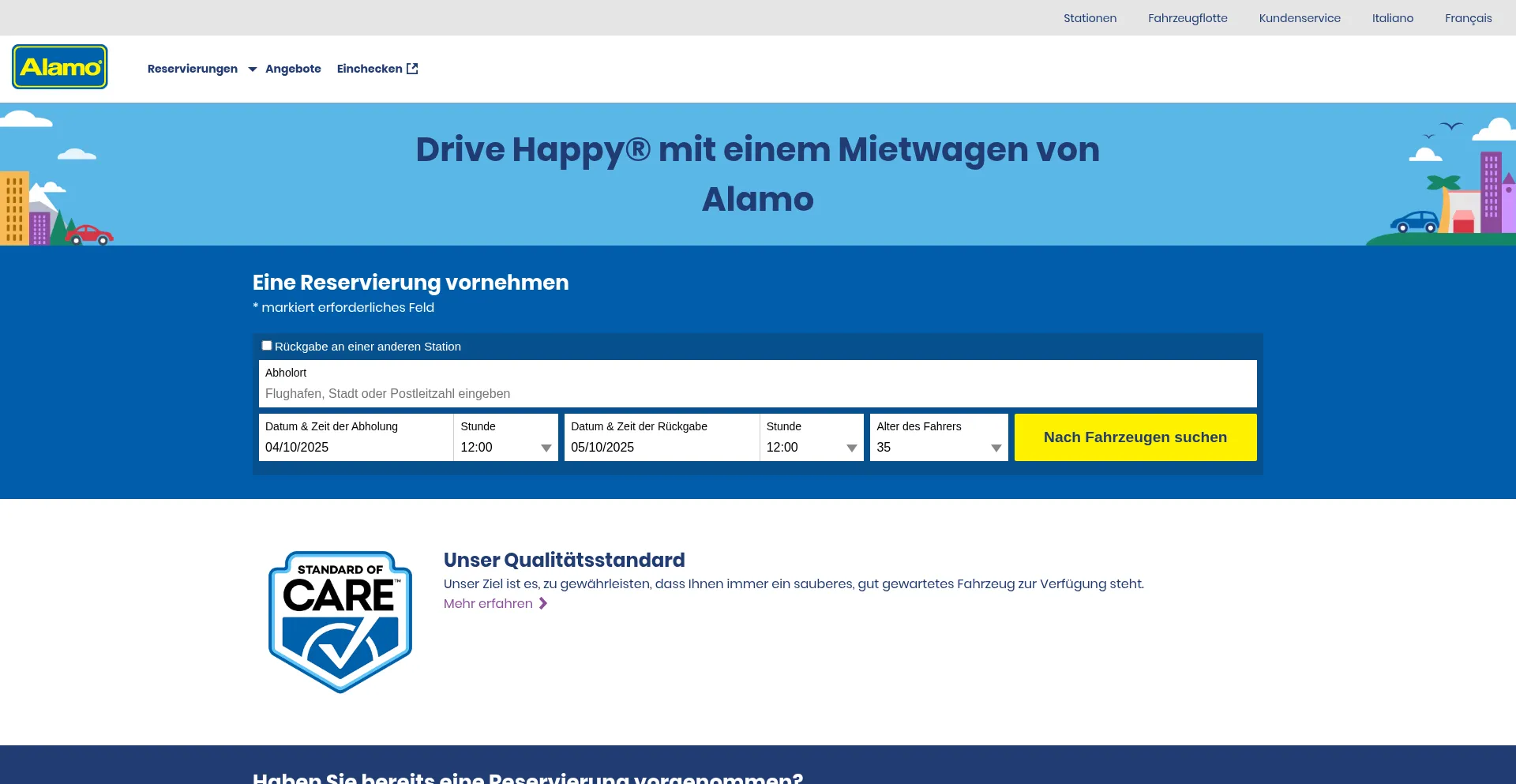Open the Angebote menu item
This screenshot has width=1516, height=784.
pyautogui.click(x=293, y=69)
